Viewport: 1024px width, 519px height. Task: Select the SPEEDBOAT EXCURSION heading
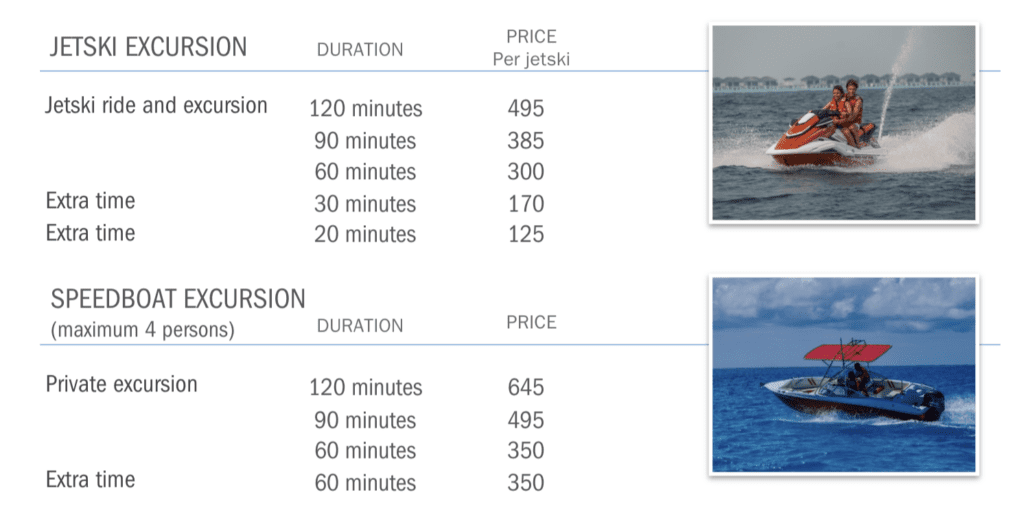(x=178, y=299)
